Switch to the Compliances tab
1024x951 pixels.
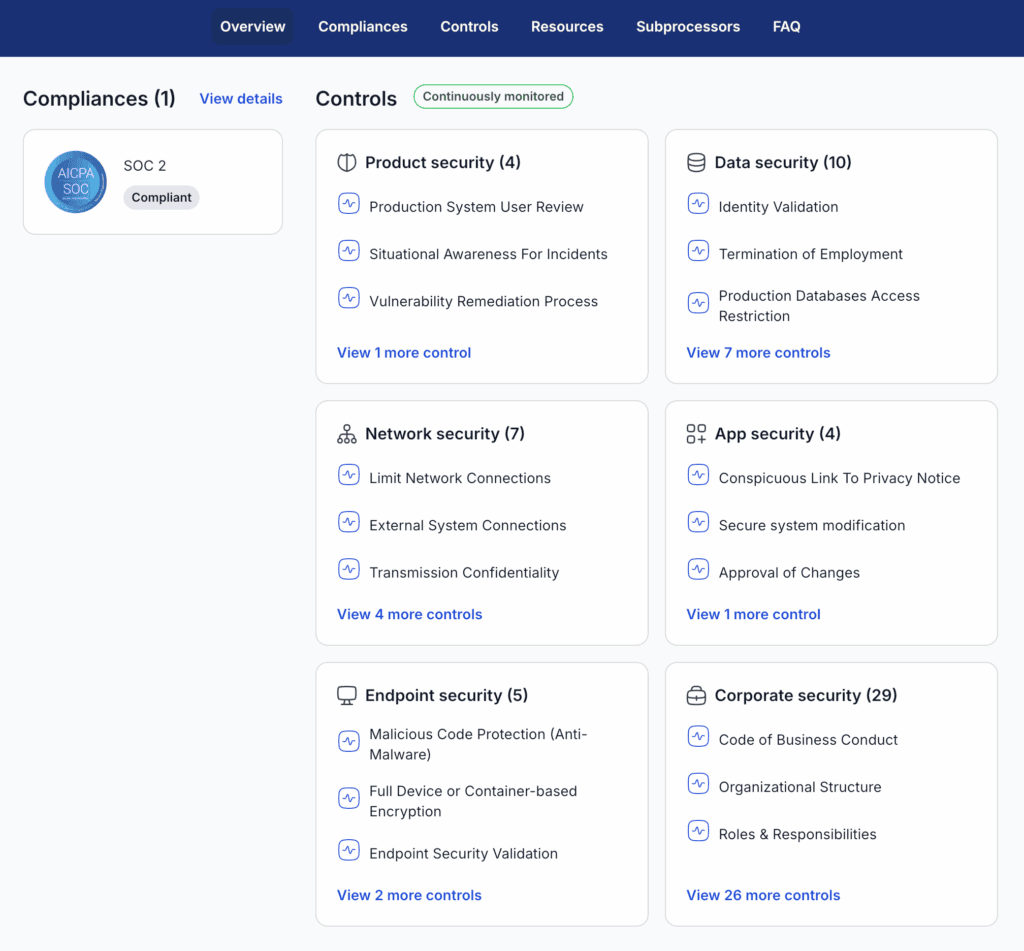[x=362, y=27]
